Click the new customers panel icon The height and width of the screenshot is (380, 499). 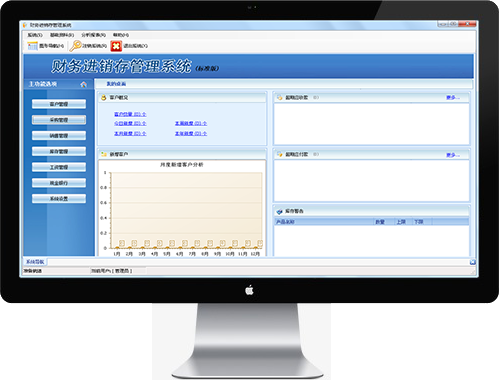[x=104, y=154]
